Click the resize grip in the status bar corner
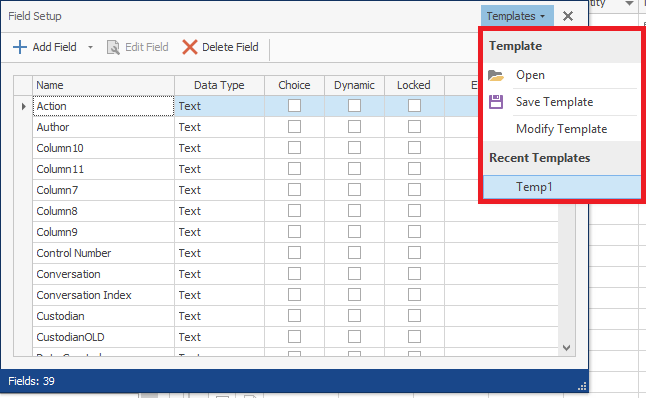This screenshot has height=398, width=646. [582, 386]
